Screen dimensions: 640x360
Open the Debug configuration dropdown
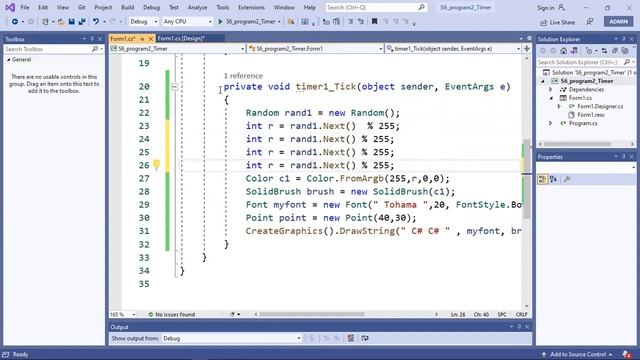tap(143, 22)
